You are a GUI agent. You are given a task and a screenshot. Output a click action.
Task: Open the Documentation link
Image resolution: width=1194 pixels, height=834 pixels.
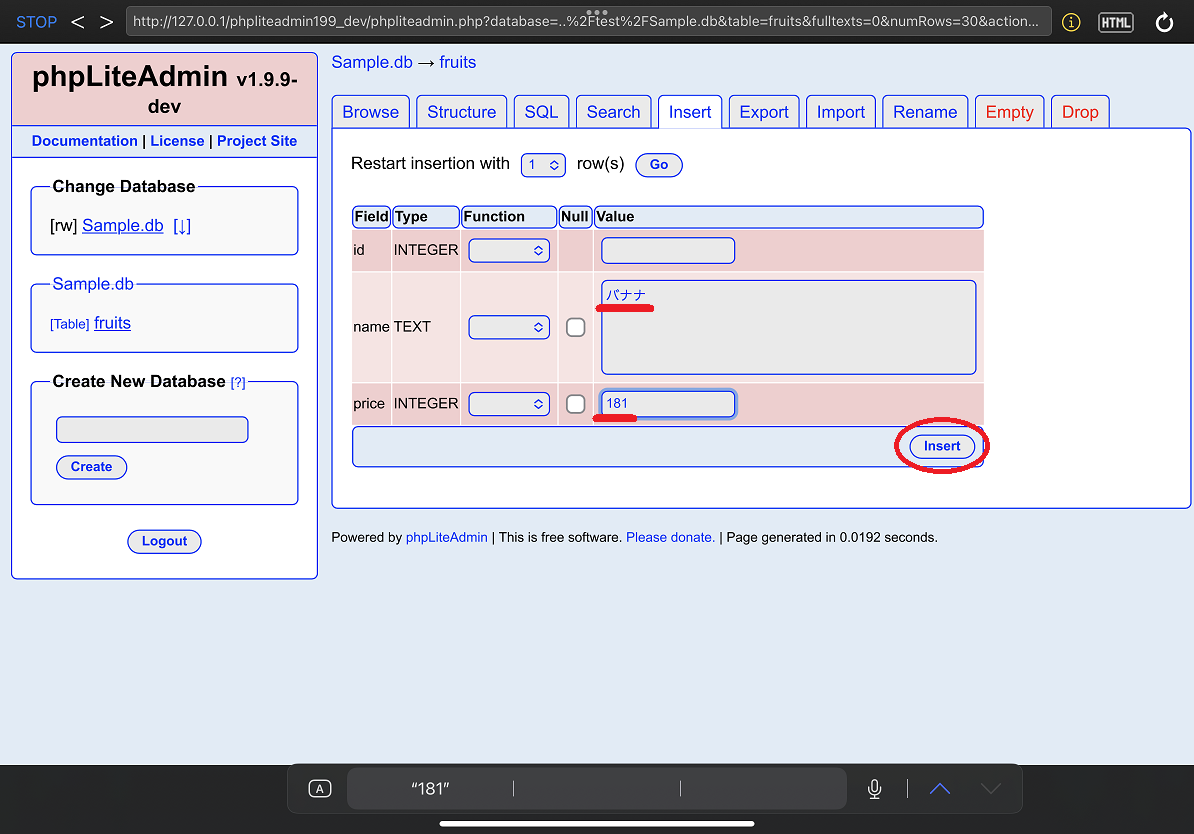[x=85, y=141]
